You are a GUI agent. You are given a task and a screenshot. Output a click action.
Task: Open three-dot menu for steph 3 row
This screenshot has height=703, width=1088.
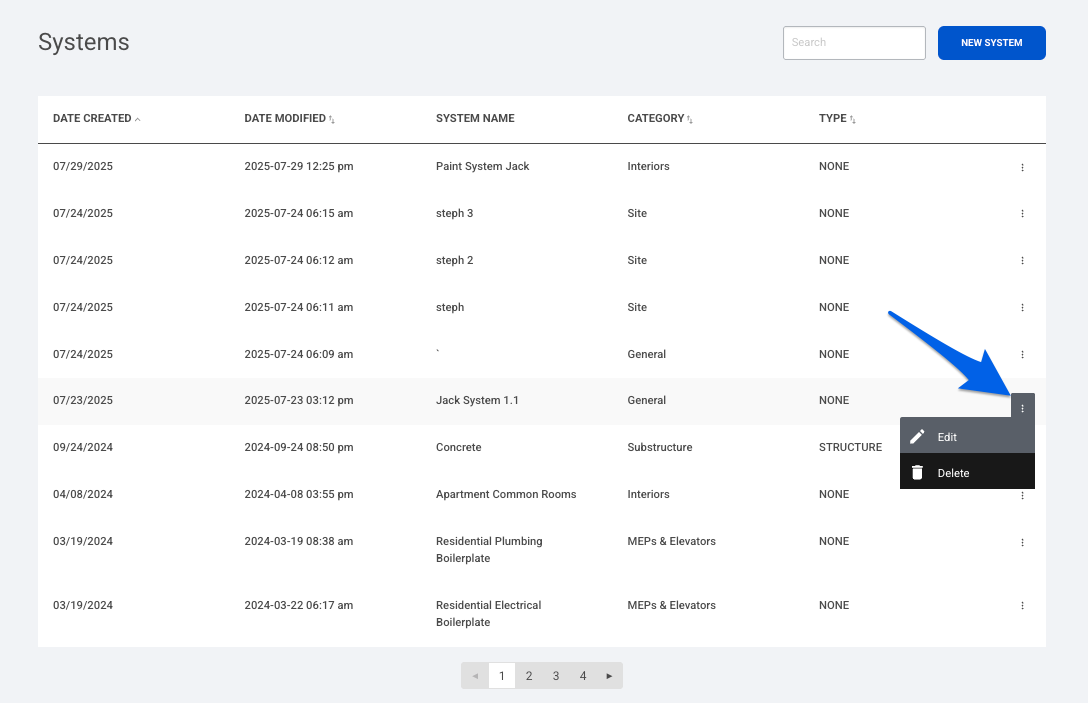pyautogui.click(x=1022, y=214)
